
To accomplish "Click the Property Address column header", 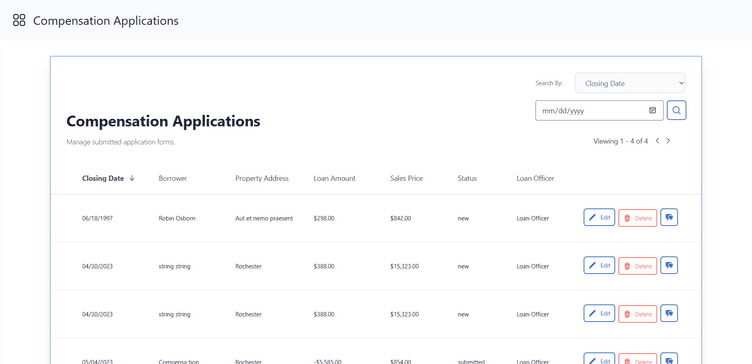I will click(x=262, y=178).
